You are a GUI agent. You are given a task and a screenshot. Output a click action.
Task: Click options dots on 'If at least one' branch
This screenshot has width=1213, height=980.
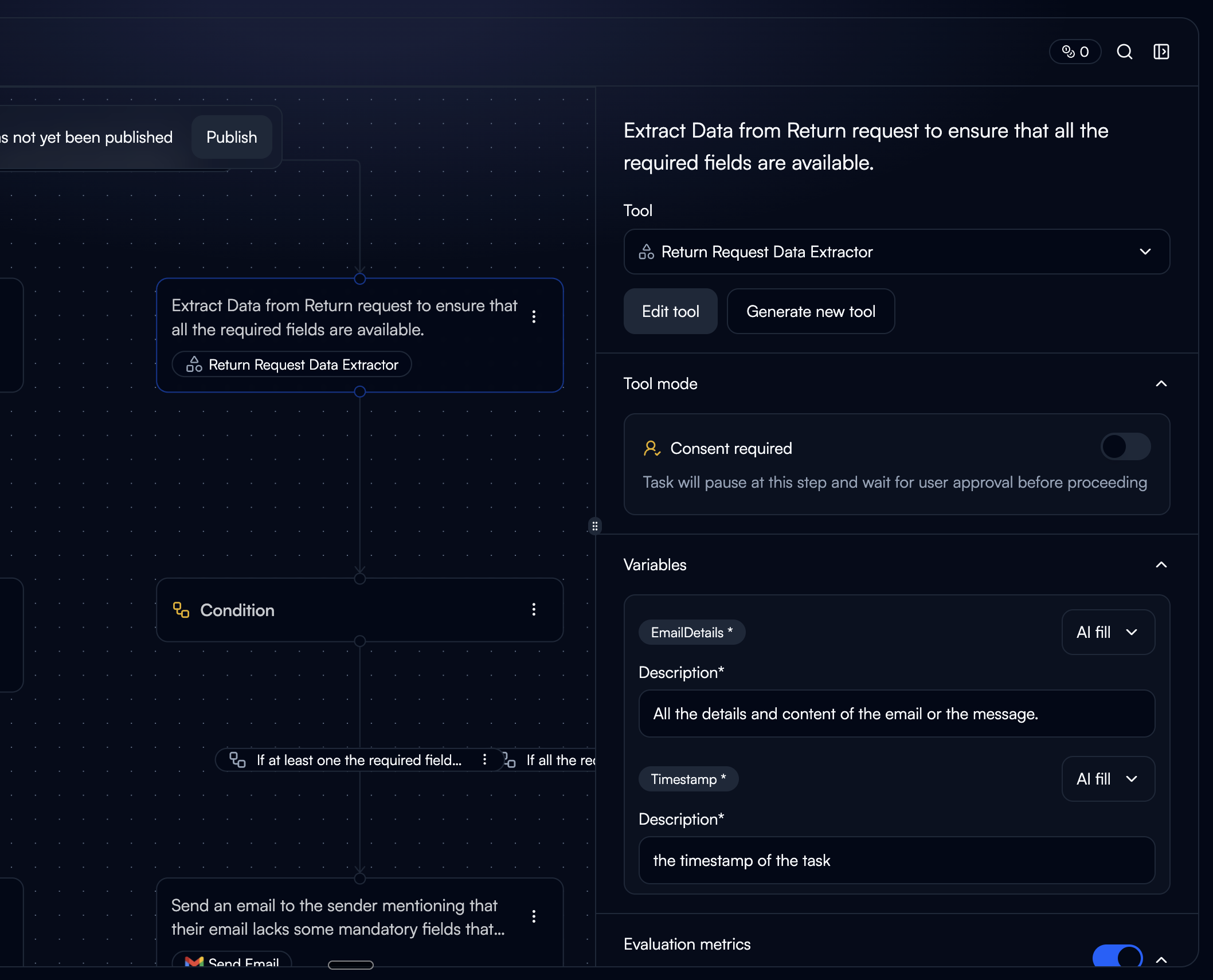pyautogui.click(x=485, y=759)
